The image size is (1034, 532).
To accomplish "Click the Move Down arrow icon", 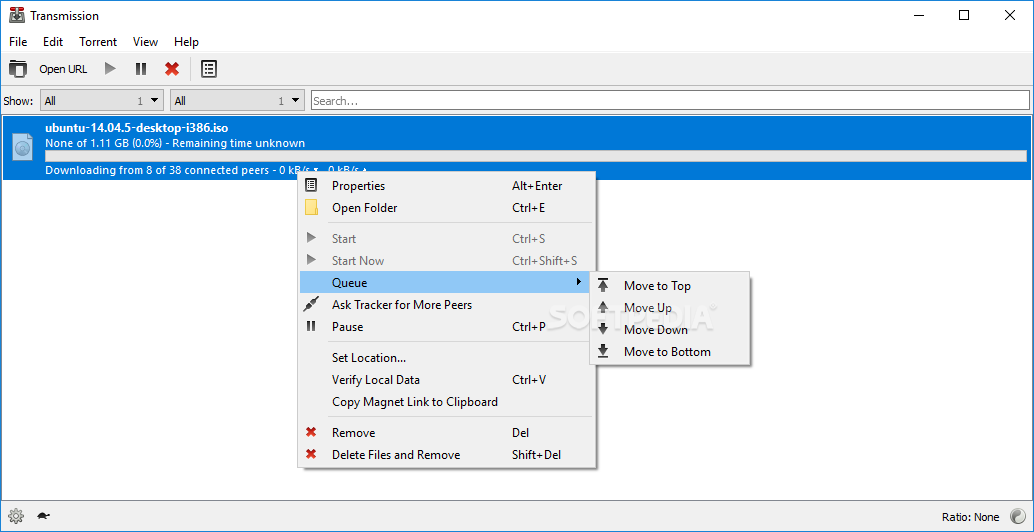I will coord(603,329).
